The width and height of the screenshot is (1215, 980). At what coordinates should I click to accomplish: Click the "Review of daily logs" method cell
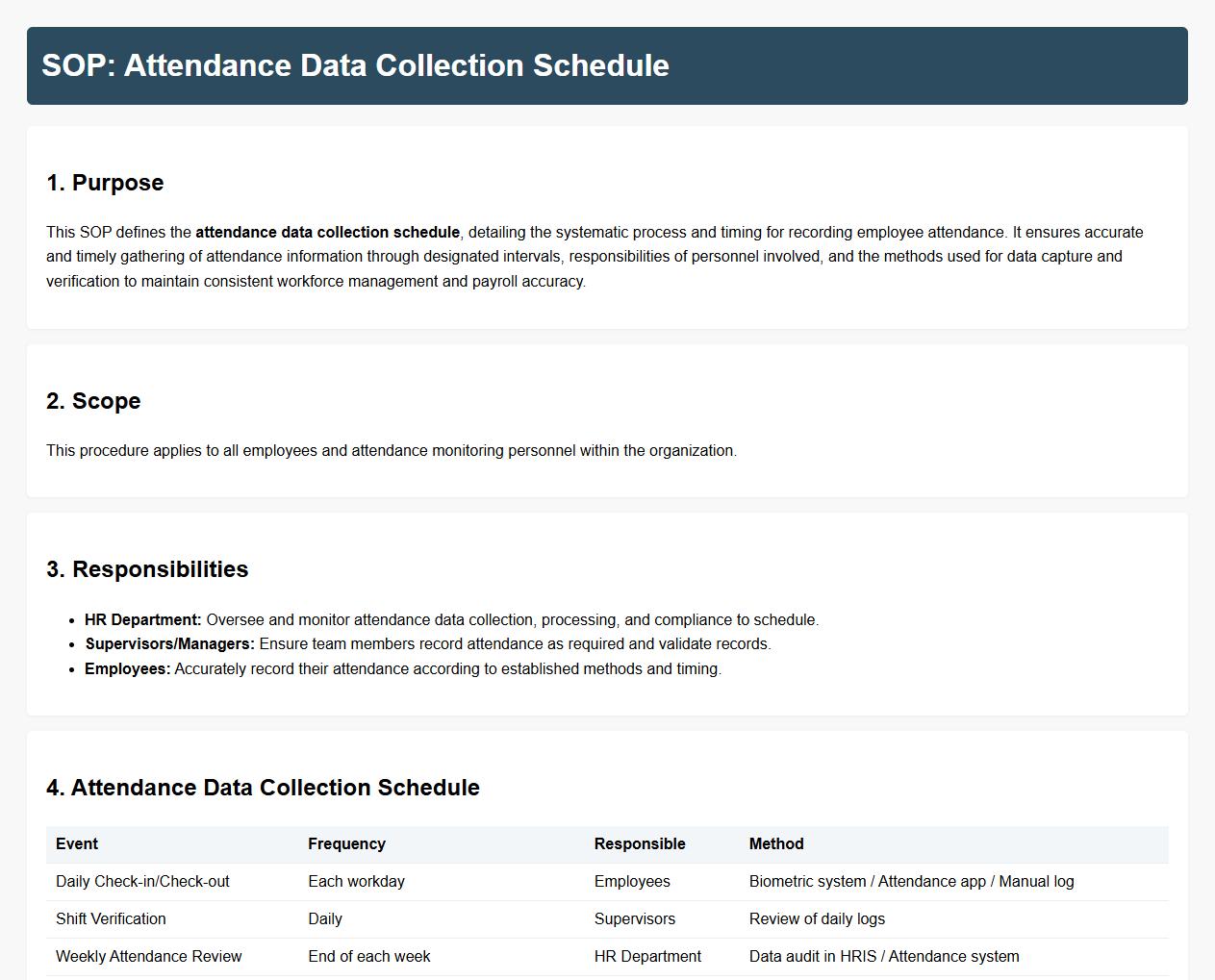817,919
